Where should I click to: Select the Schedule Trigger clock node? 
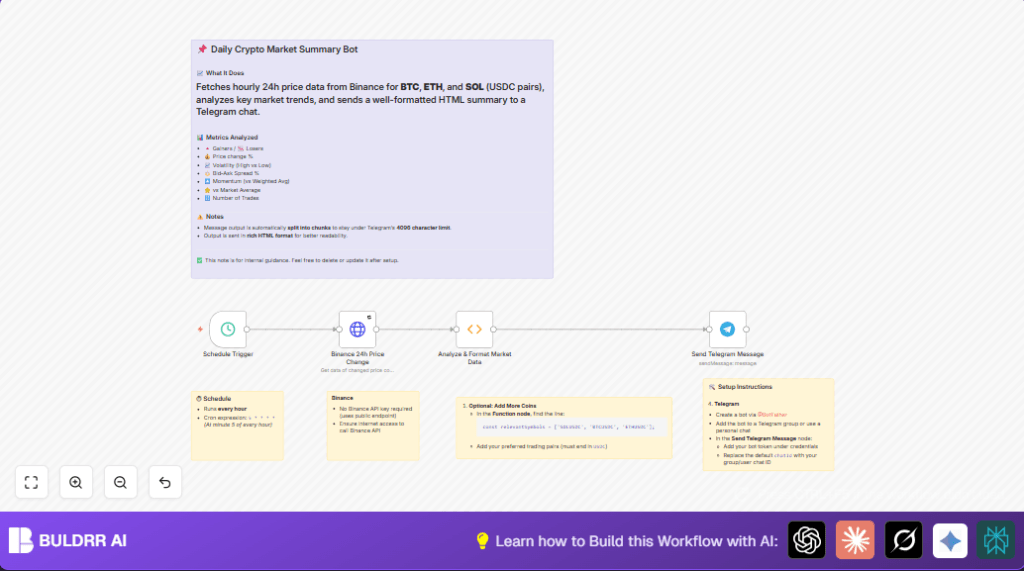point(228,329)
